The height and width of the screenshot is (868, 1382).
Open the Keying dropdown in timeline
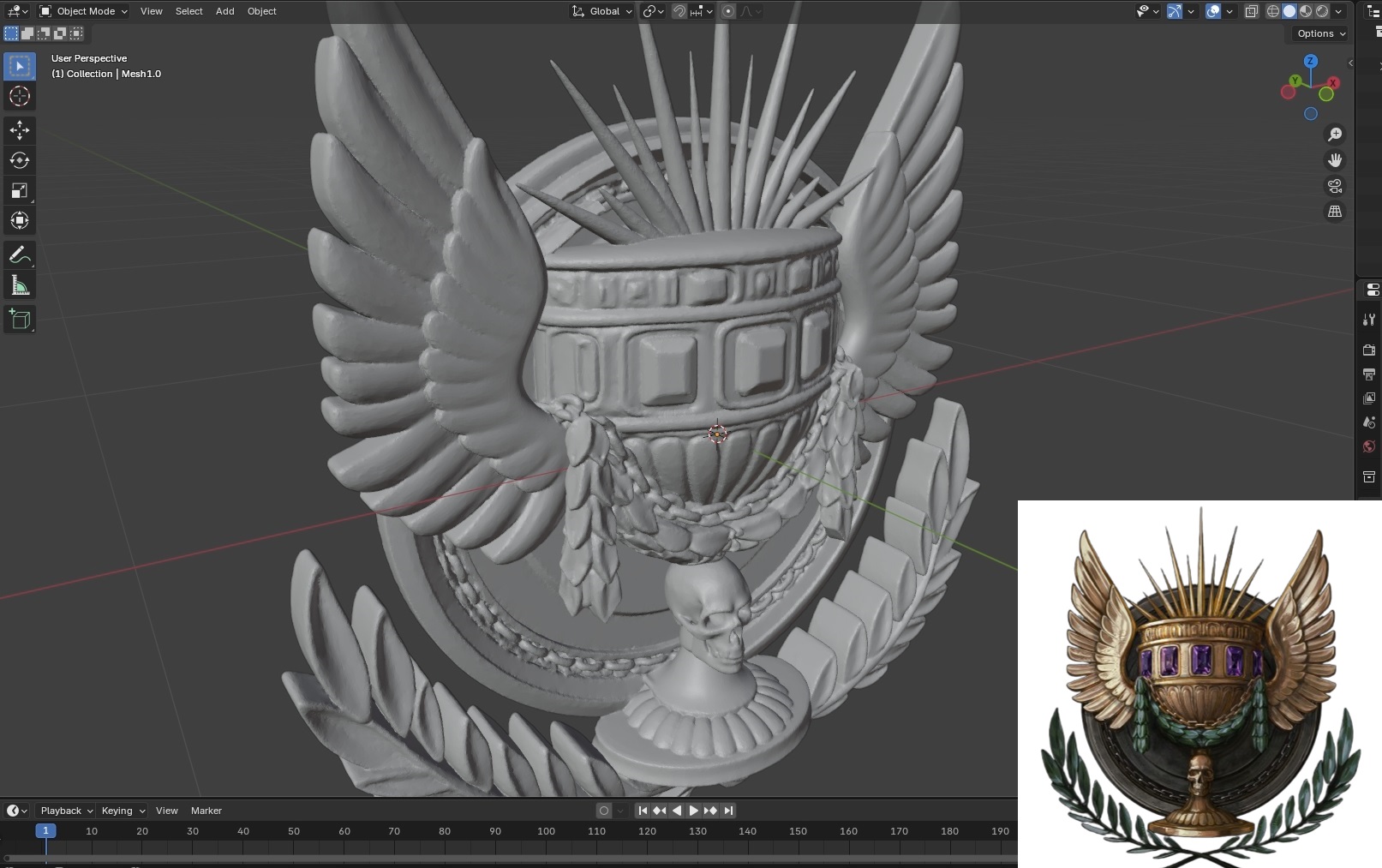(x=123, y=811)
